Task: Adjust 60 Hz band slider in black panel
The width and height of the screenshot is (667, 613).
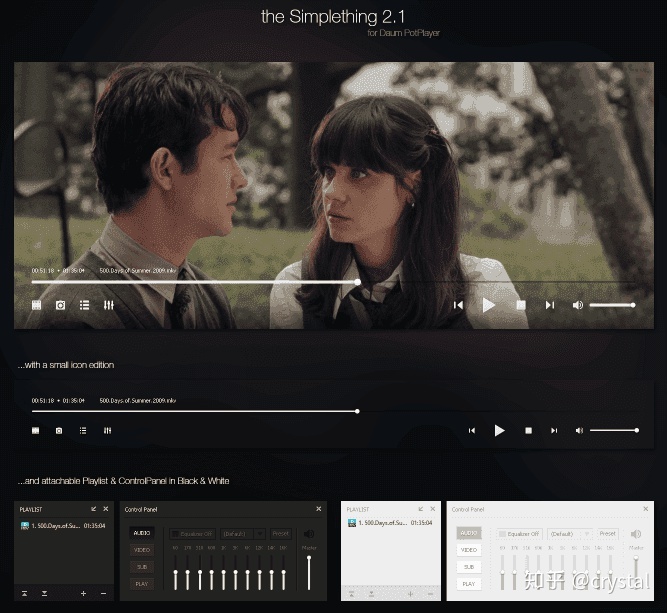Action: 175,573
